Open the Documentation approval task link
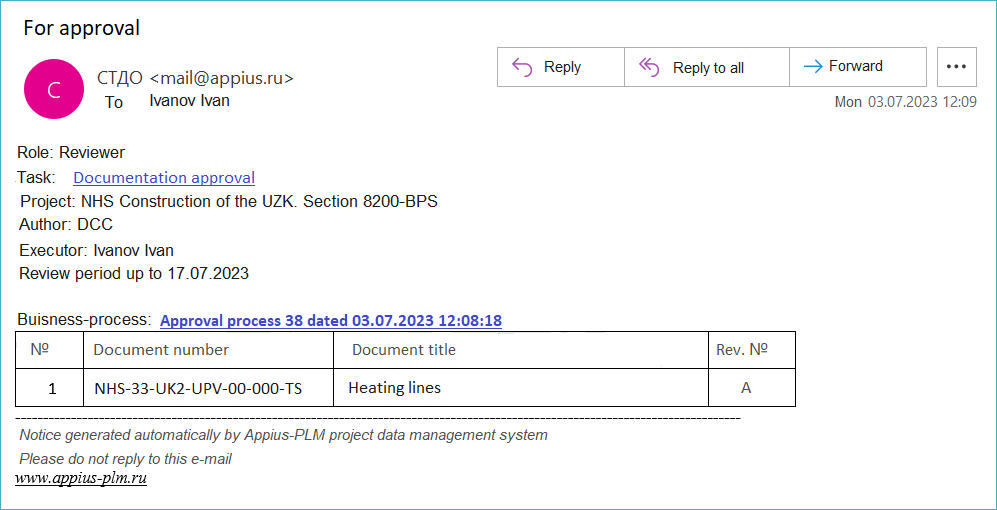Image resolution: width=997 pixels, height=510 pixels. [164, 178]
